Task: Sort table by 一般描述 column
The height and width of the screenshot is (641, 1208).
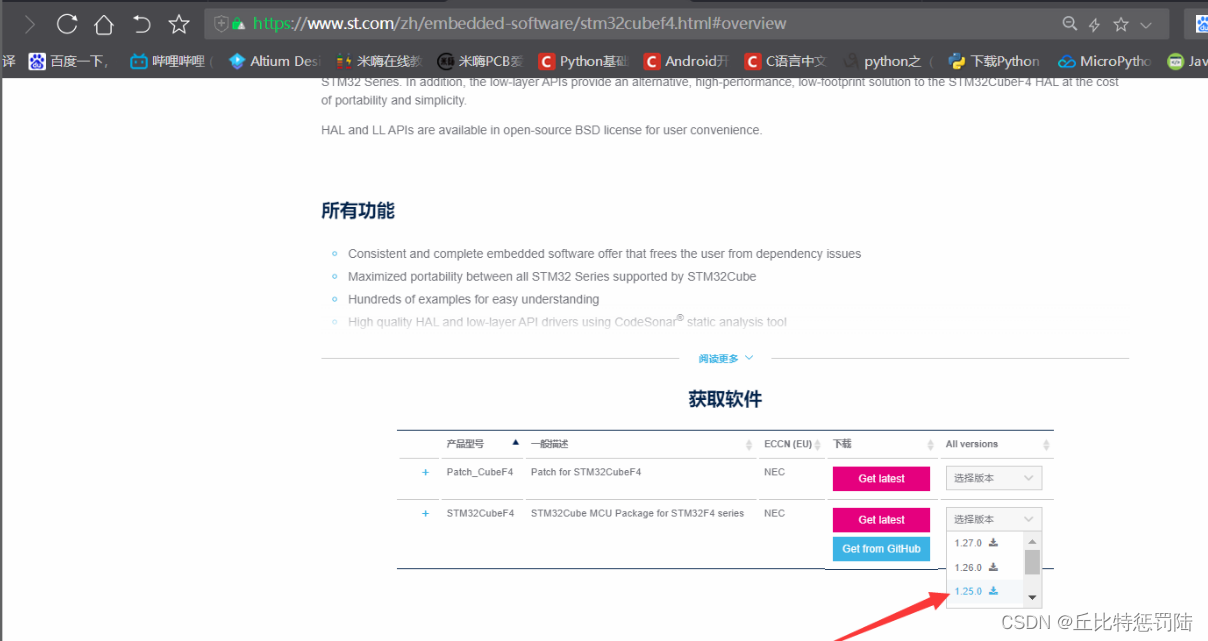Action: (642, 443)
